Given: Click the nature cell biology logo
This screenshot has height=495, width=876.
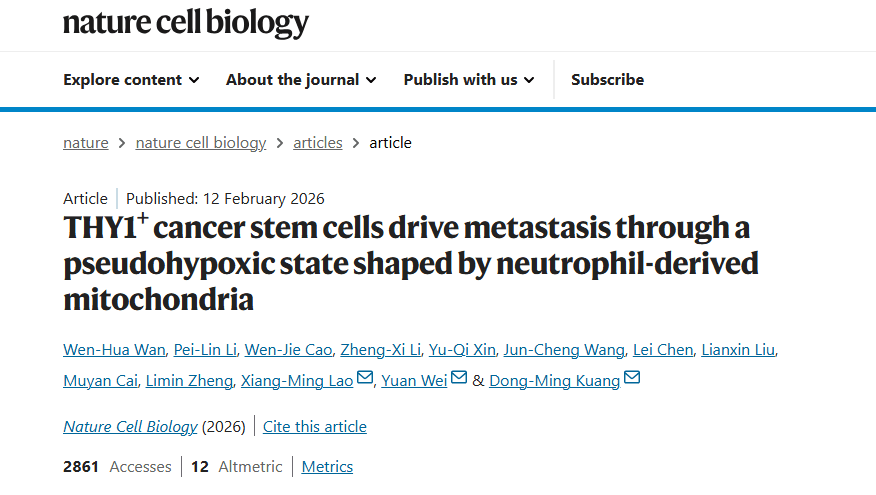Looking at the screenshot, I should click(x=186, y=23).
